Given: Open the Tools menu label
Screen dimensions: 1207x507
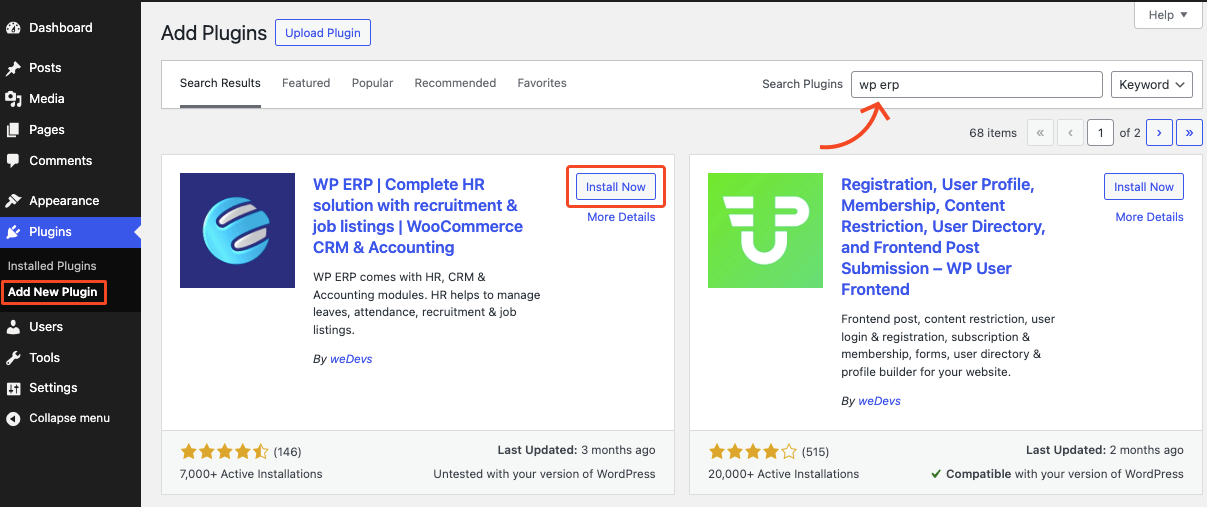Looking at the screenshot, I should click(x=45, y=358).
